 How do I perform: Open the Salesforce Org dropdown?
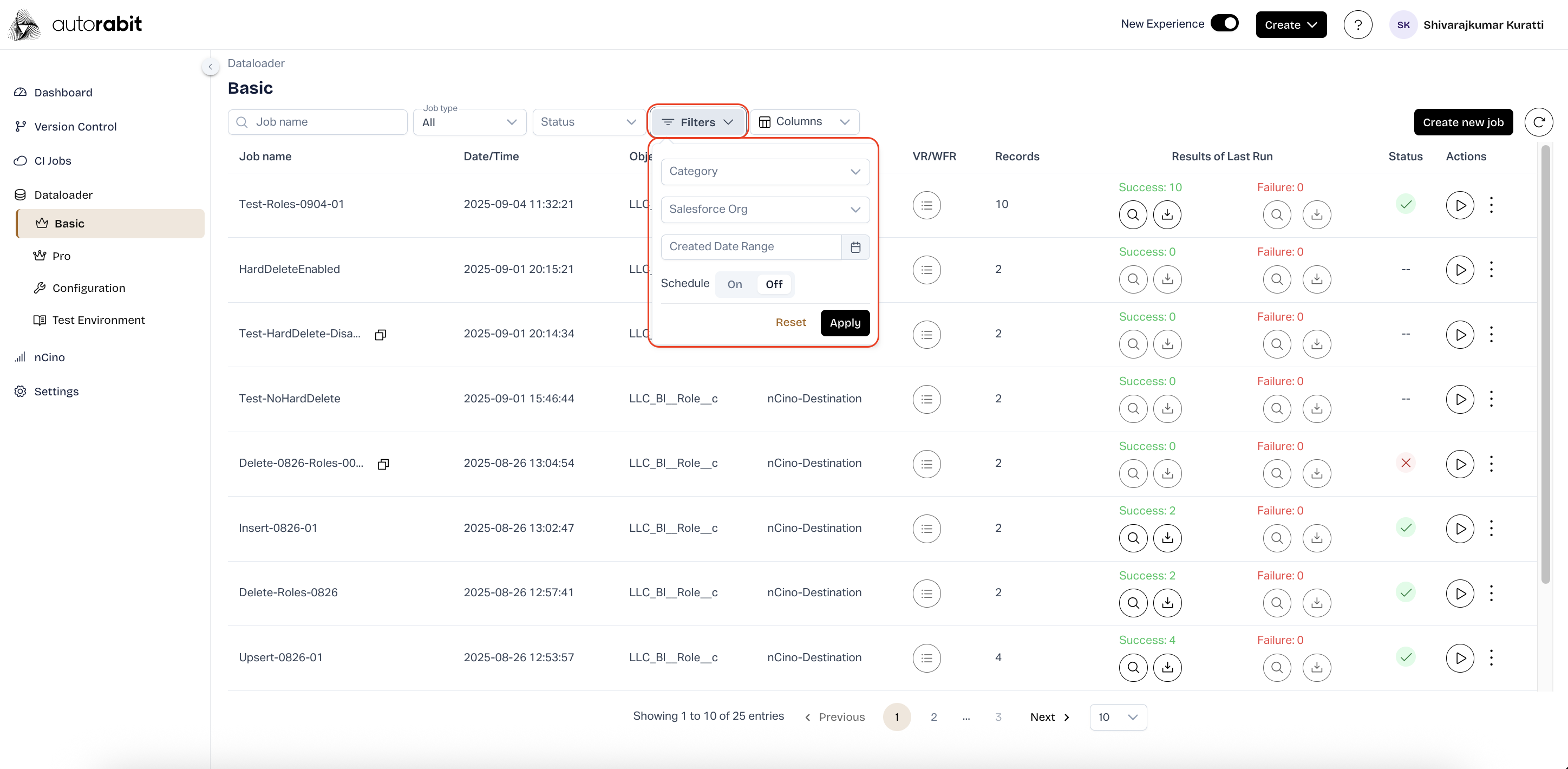[765, 210]
